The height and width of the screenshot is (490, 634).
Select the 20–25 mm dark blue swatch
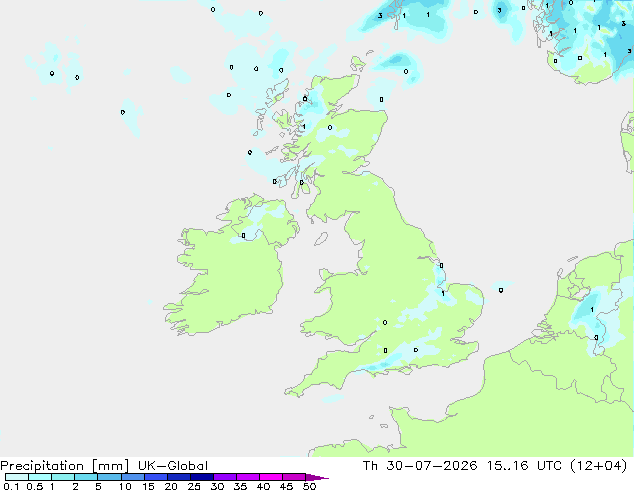(178, 477)
